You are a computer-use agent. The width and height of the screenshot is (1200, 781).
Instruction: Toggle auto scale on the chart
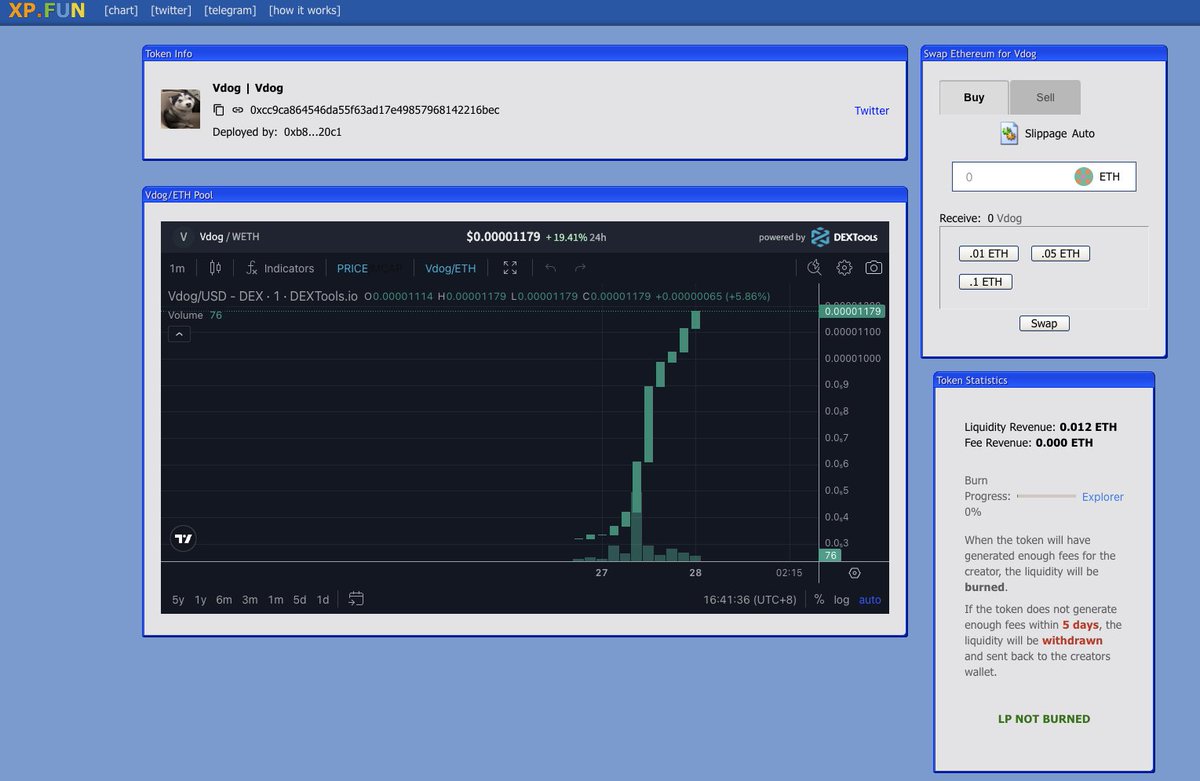(870, 600)
